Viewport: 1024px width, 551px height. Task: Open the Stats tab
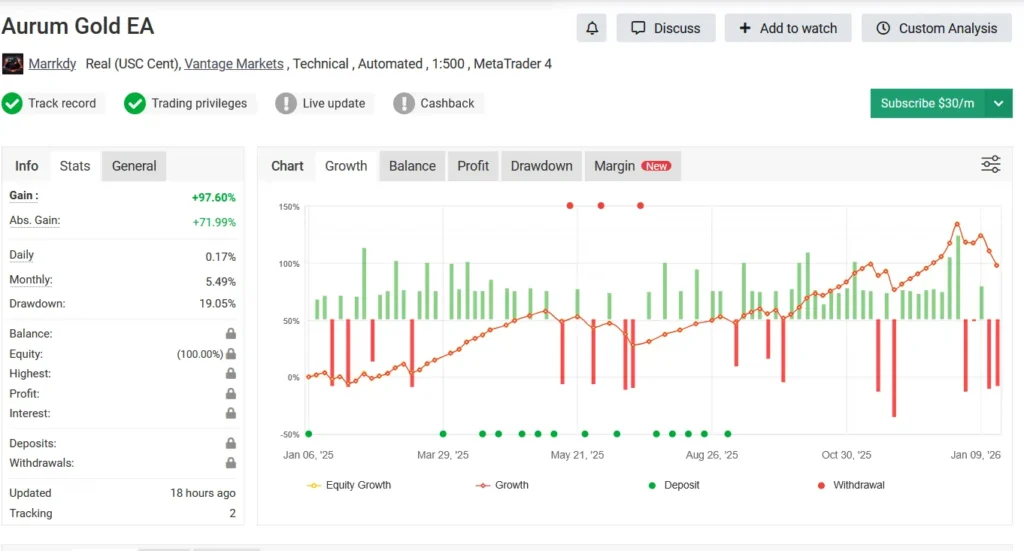click(75, 166)
